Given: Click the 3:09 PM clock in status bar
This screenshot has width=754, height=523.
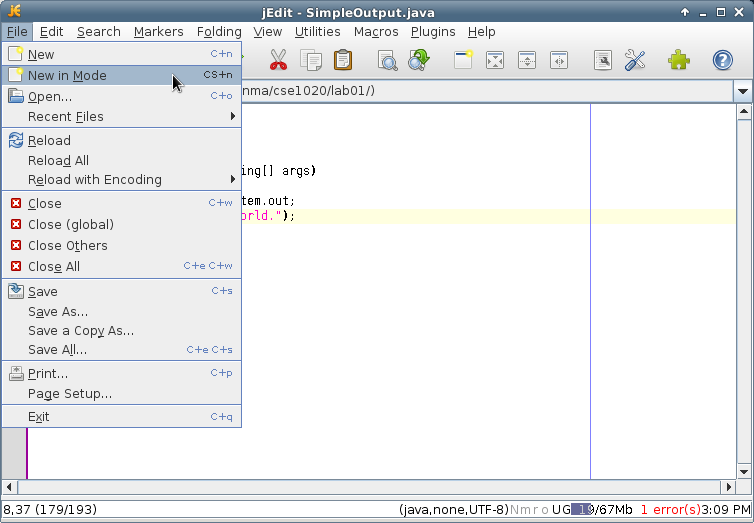Looking at the screenshot, I should click(x=726, y=510).
